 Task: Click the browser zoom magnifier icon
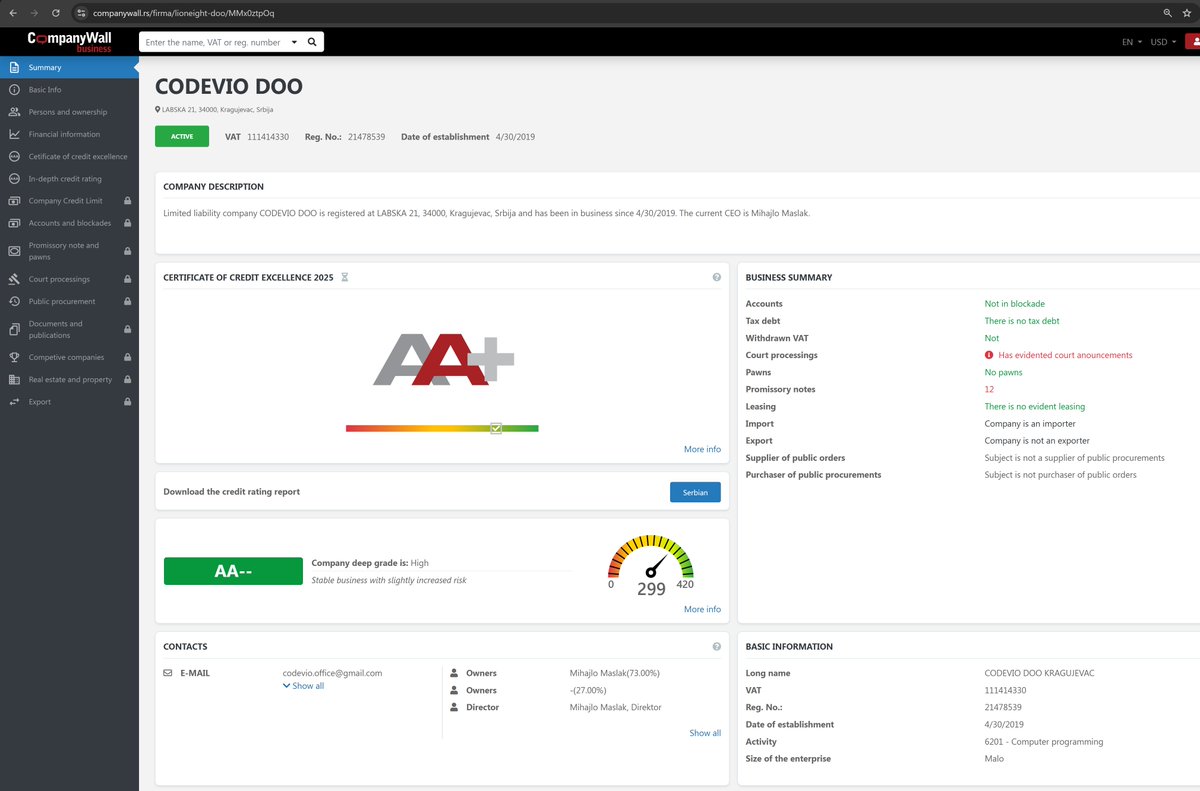pyautogui.click(x=1168, y=13)
